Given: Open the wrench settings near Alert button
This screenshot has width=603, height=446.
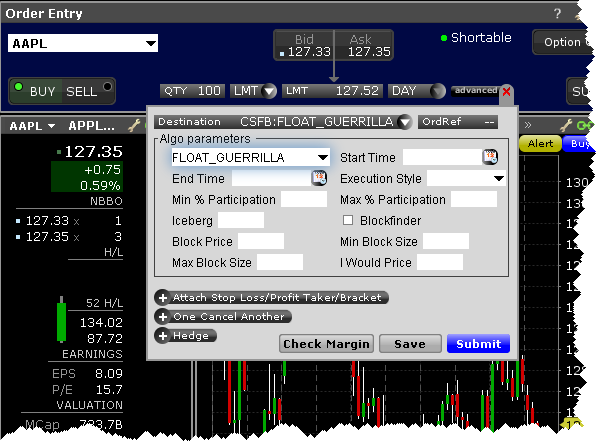Looking at the screenshot, I should pyautogui.click(x=566, y=125).
